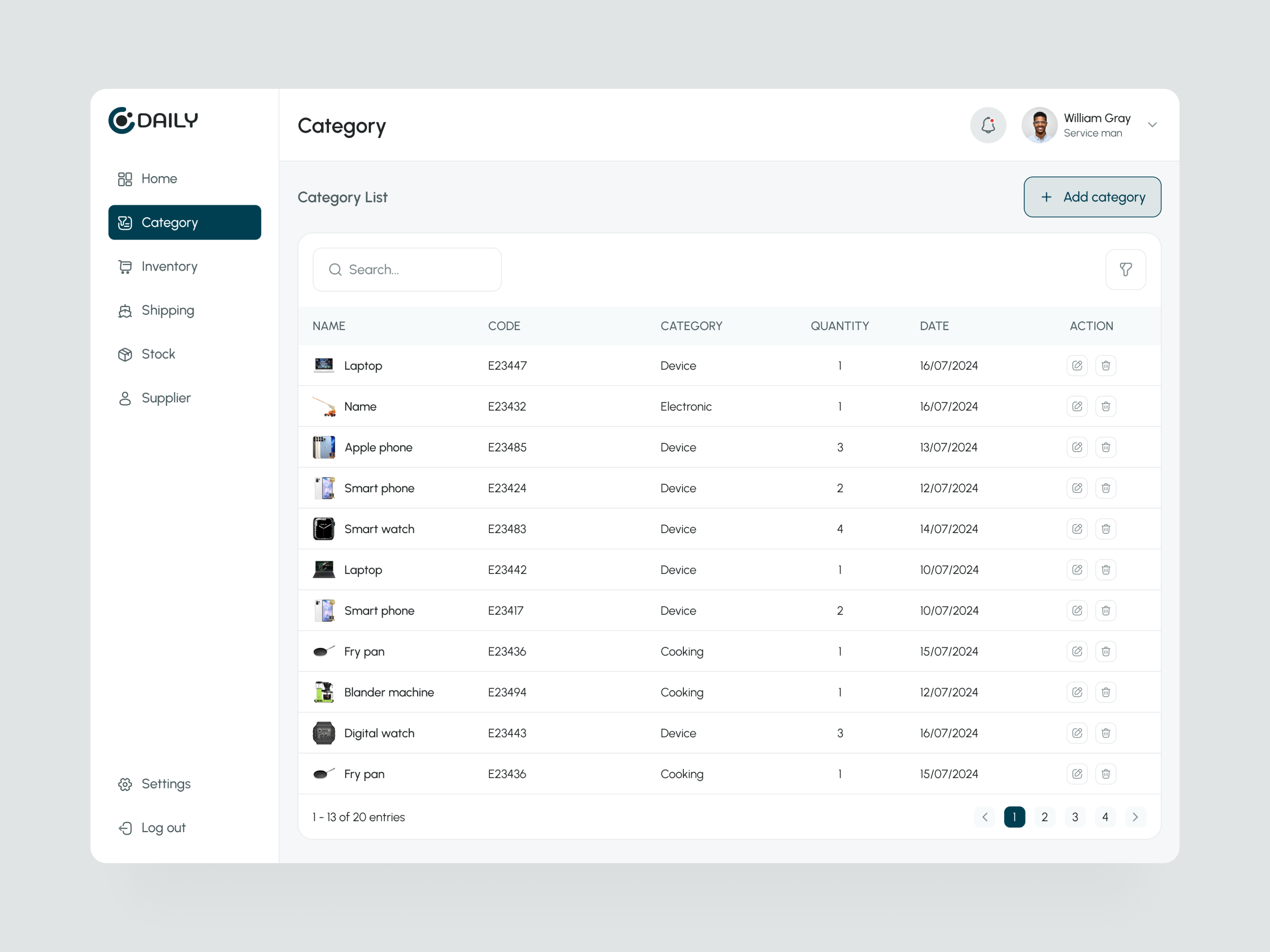Open page 2 of entries
The width and height of the screenshot is (1270, 952).
(x=1045, y=817)
